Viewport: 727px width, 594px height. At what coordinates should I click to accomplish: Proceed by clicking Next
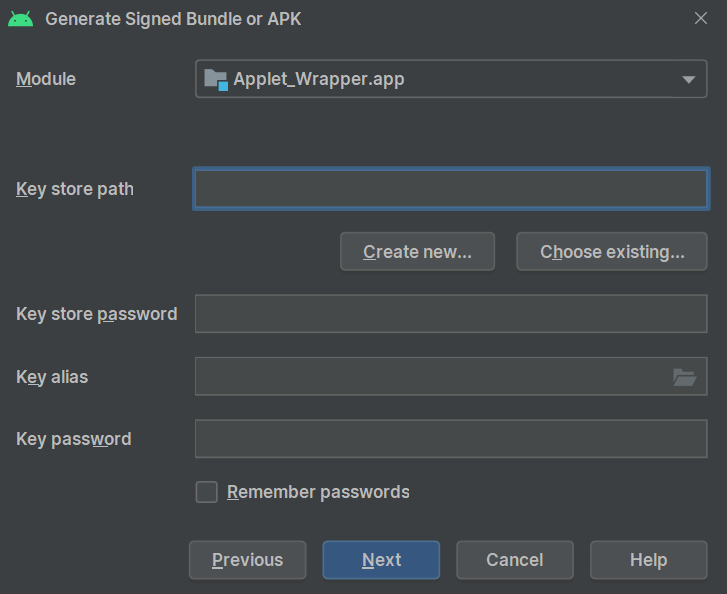pyautogui.click(x=381, y=560)
